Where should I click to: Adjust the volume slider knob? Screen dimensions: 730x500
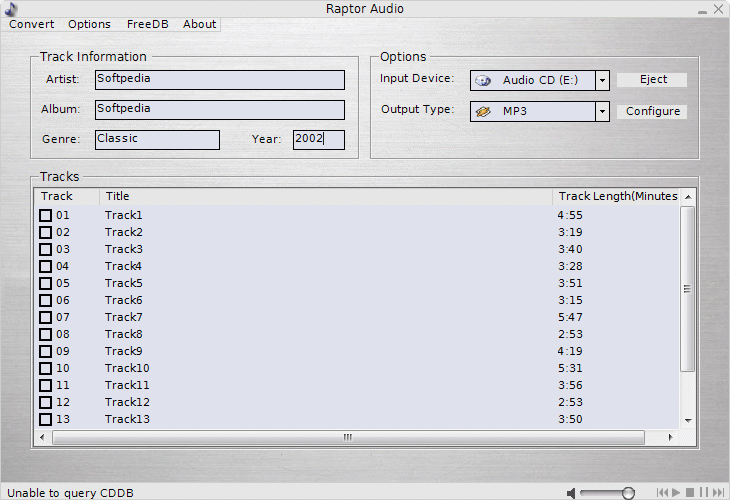[628, 493]
